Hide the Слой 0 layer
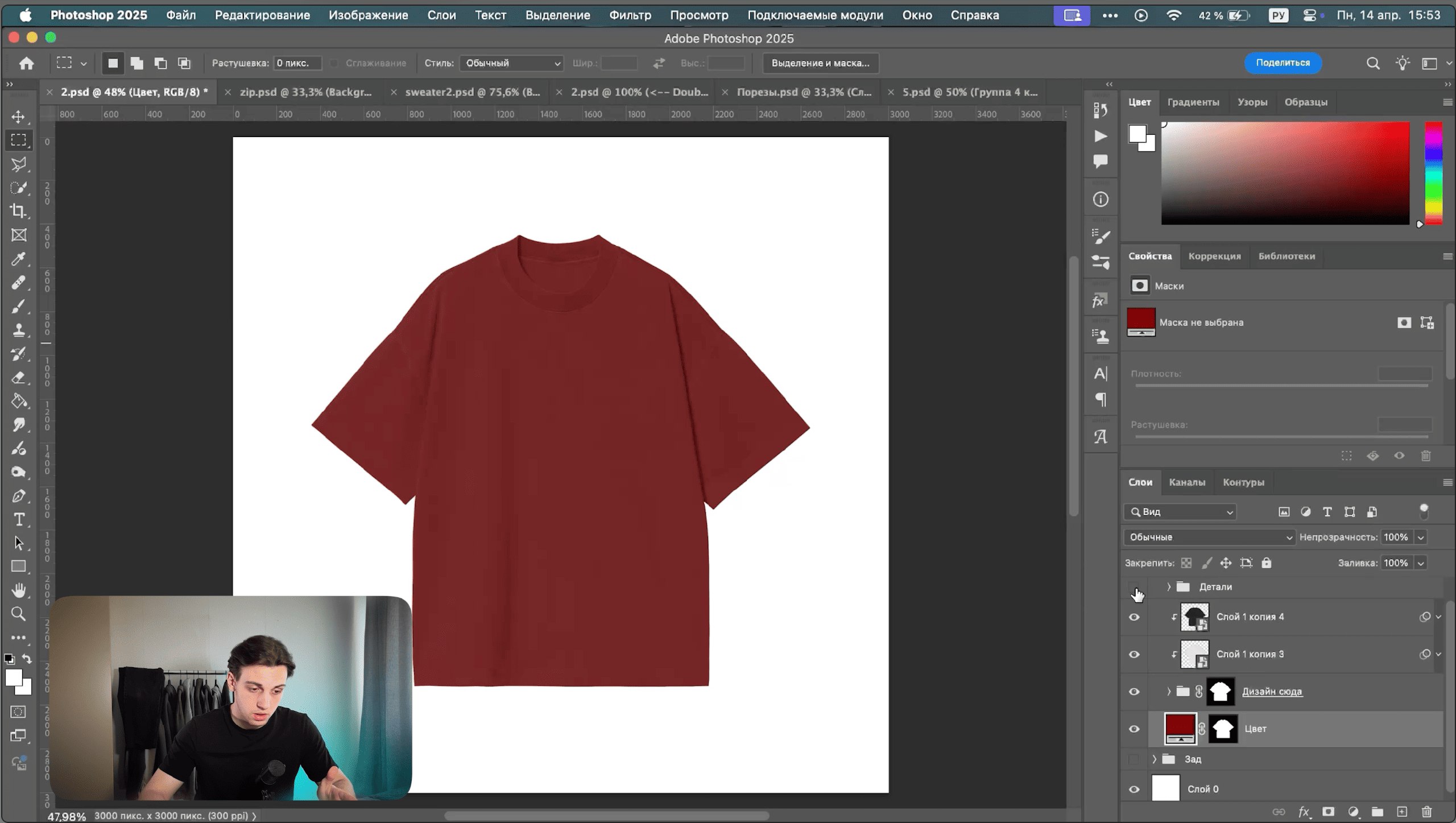 [1134, 789]
